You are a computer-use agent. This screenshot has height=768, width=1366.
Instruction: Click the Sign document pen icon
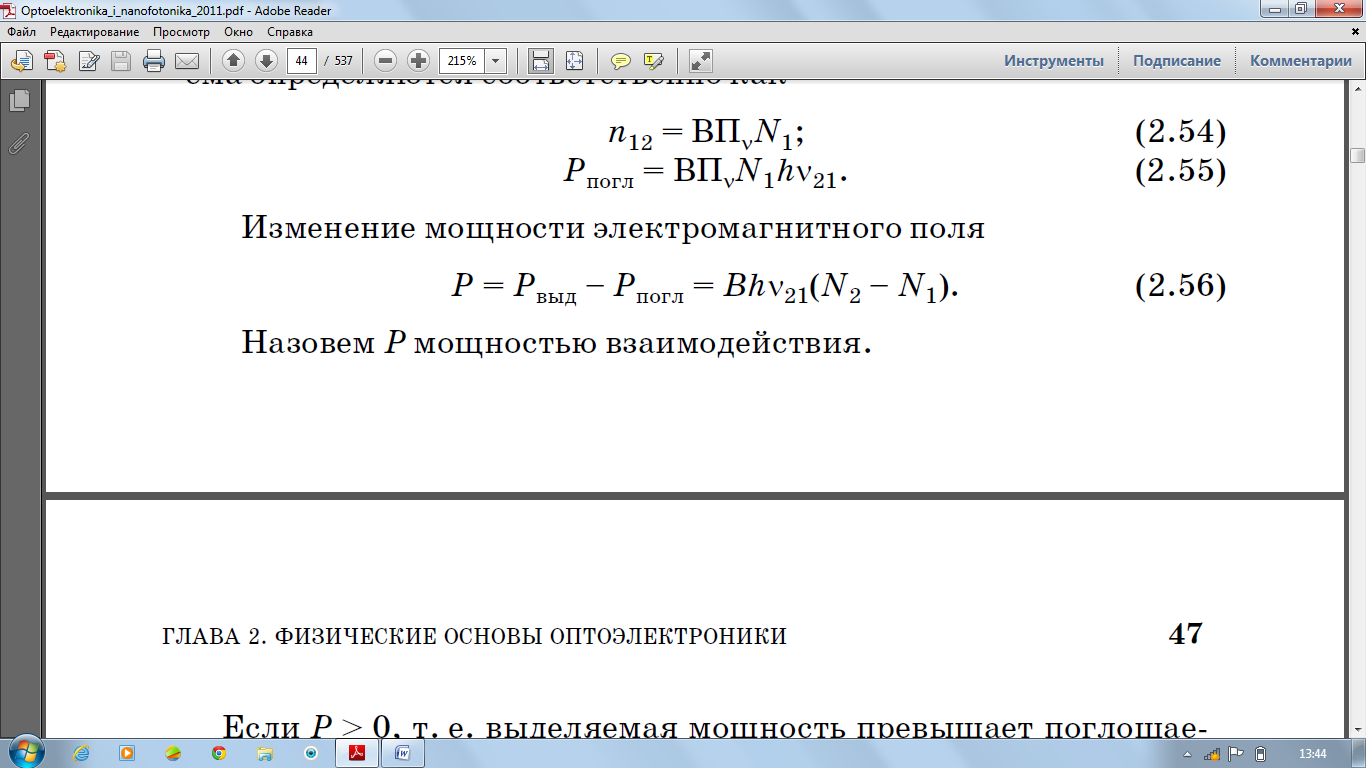[x=88, y=61]
